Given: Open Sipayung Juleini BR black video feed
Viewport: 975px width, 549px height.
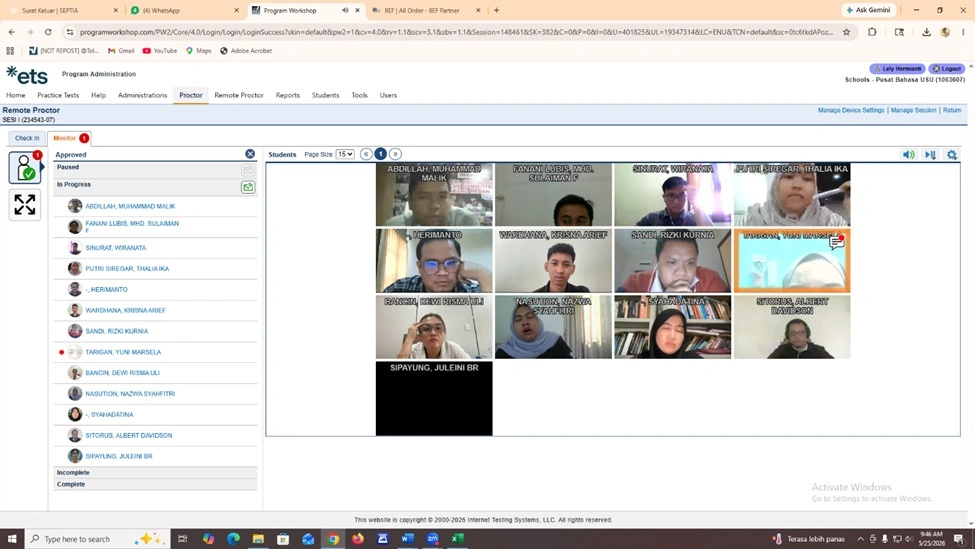Looking at the screenshot, I should [434, 398].
